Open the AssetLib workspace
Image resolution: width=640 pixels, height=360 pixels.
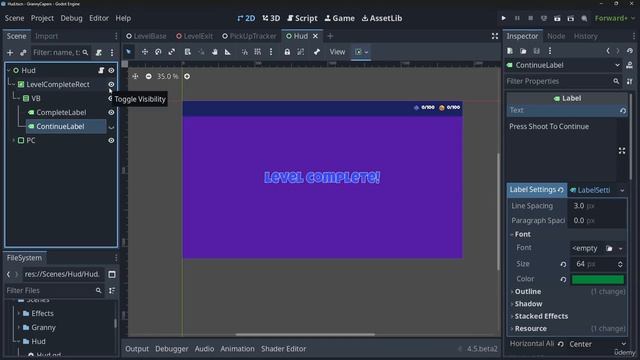(382, 18)
